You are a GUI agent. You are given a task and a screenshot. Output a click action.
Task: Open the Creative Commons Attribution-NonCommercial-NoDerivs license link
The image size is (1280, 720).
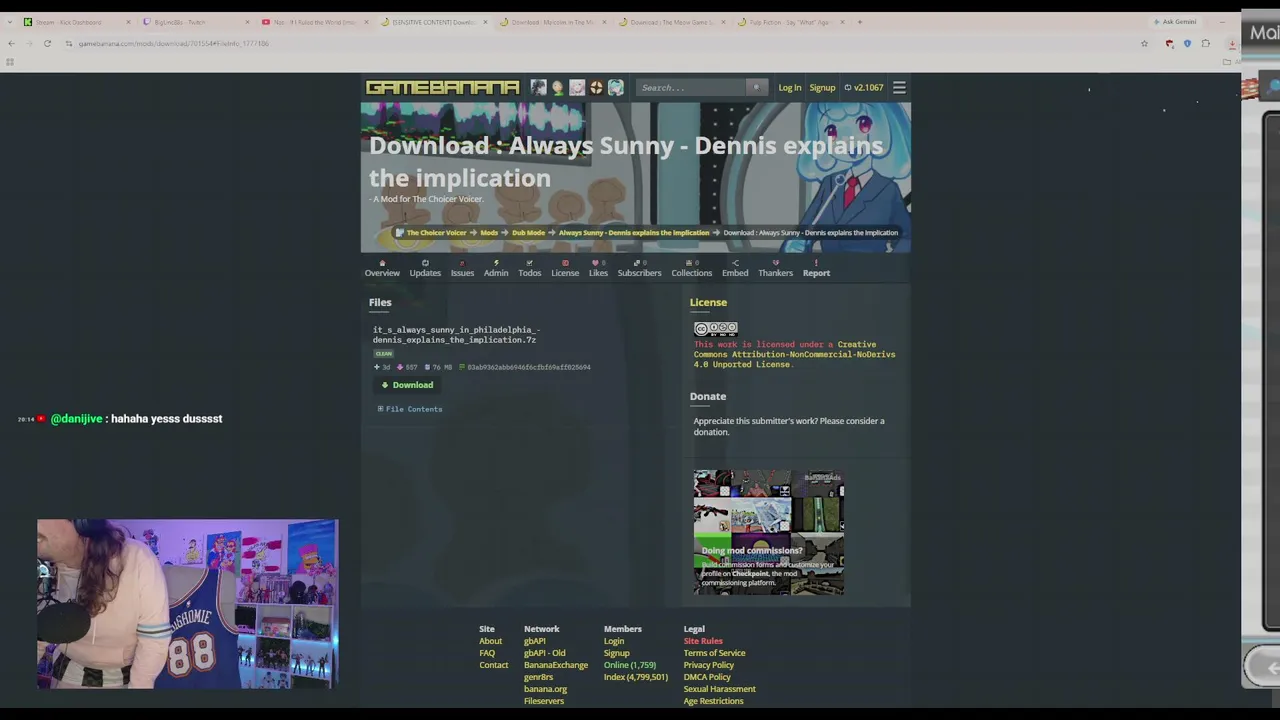(794, 354)
